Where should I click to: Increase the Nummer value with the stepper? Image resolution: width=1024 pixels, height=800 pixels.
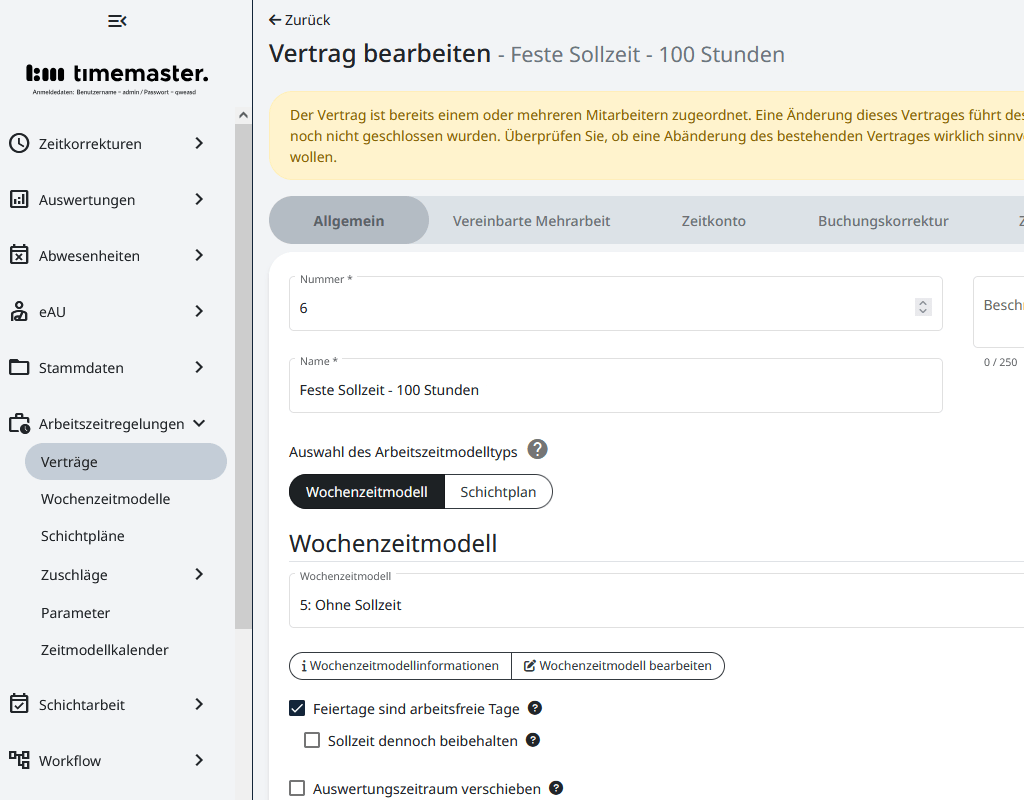(923, 302)
